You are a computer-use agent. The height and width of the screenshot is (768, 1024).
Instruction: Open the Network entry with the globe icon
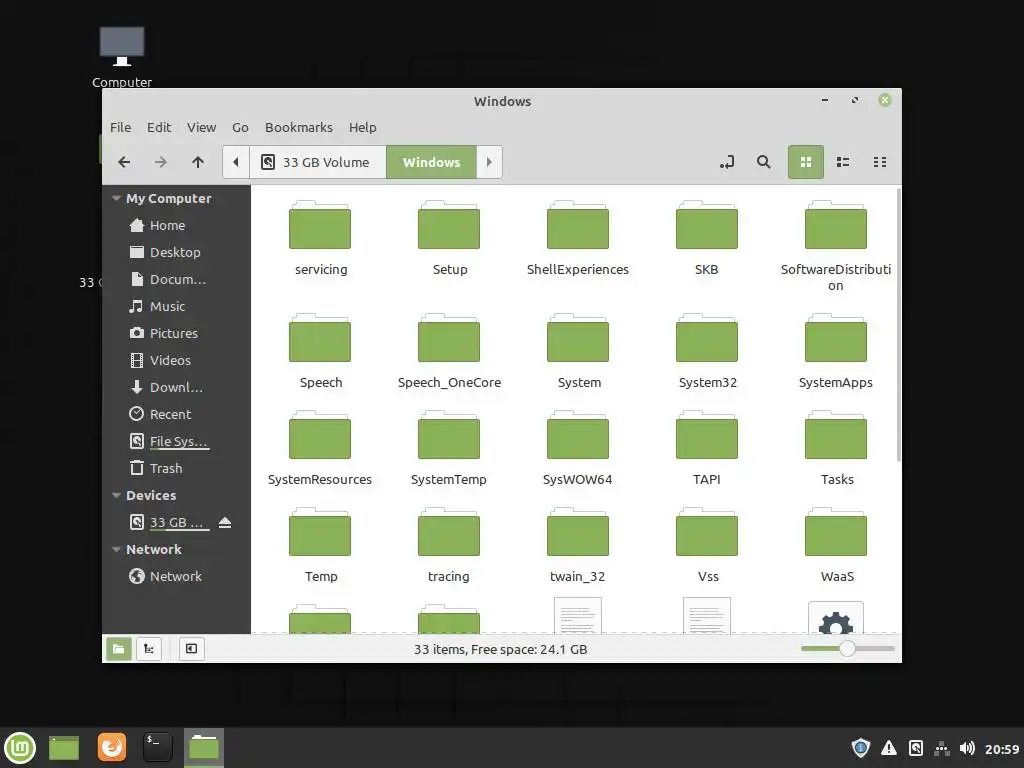[176, 577]
